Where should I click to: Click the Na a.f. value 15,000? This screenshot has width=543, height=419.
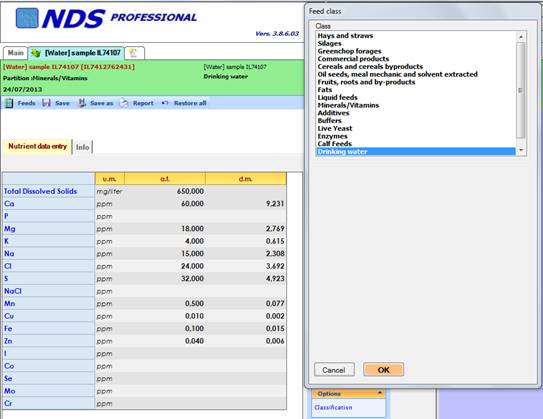coord(193,253)
